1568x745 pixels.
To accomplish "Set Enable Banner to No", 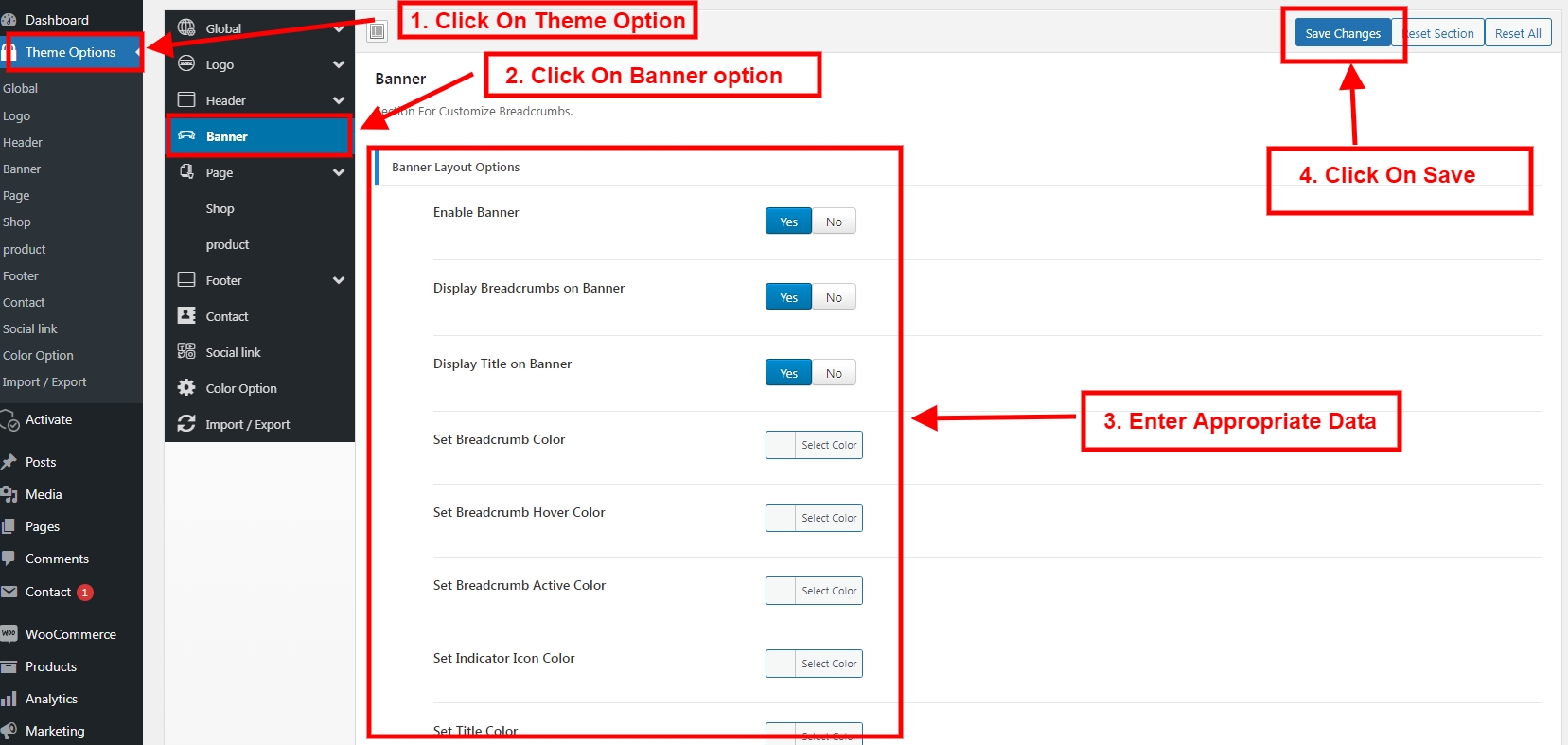I will (834, 222).
